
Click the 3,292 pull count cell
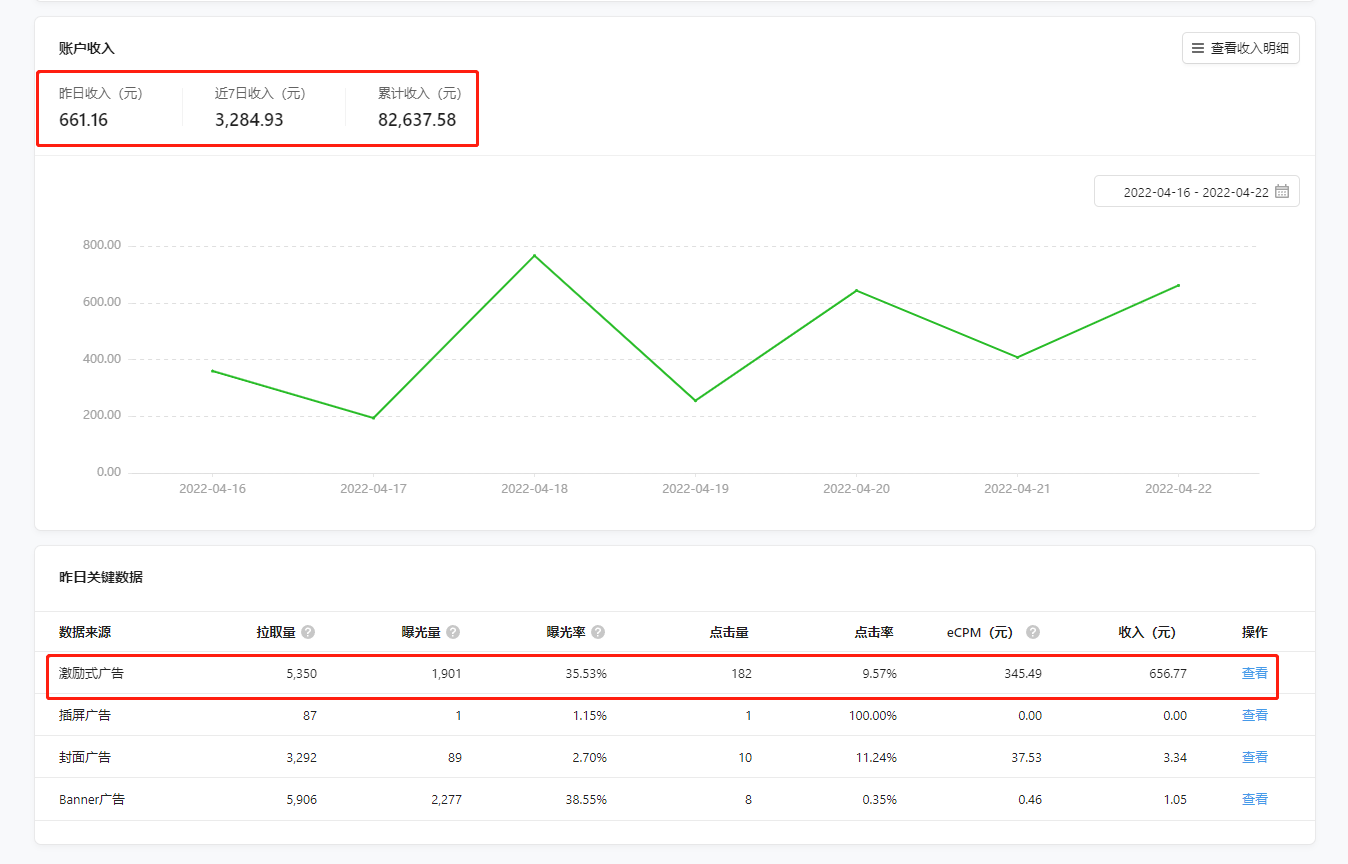pyautogui.click(x=301, y=758)
